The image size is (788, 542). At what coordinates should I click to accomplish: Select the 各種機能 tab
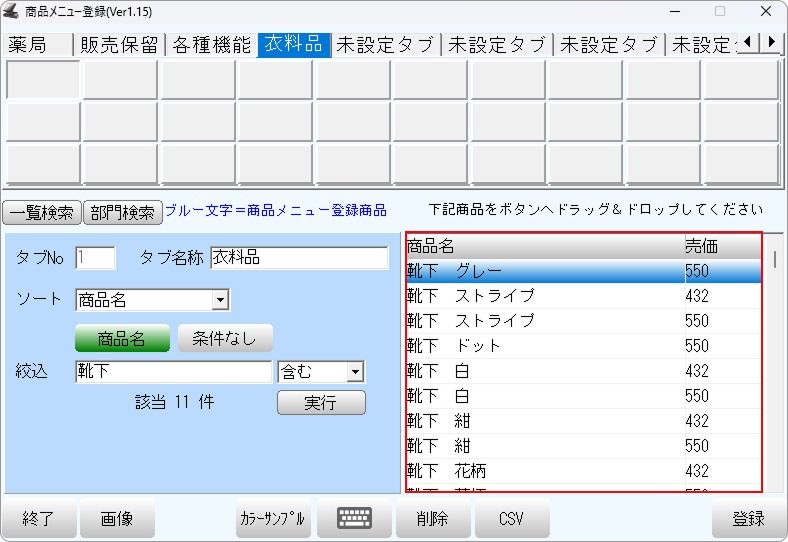(211, 44)
